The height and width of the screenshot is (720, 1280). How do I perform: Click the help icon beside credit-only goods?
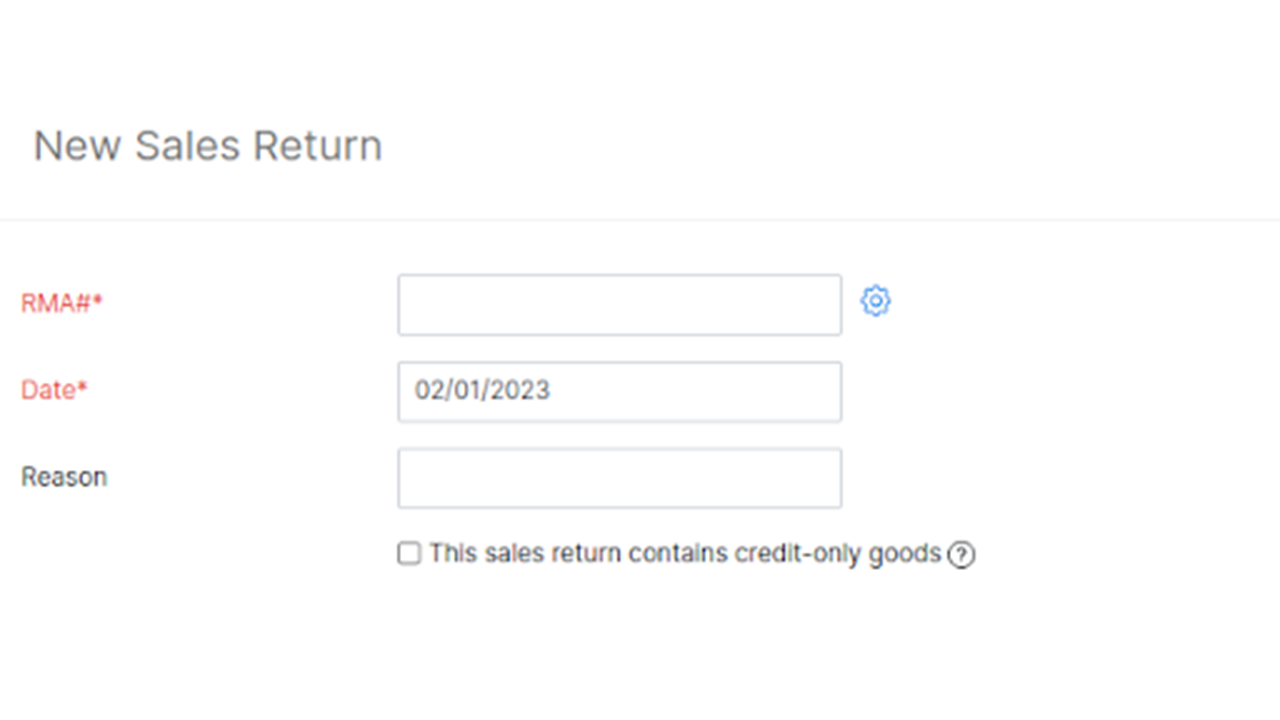click(x=961, y=555)
